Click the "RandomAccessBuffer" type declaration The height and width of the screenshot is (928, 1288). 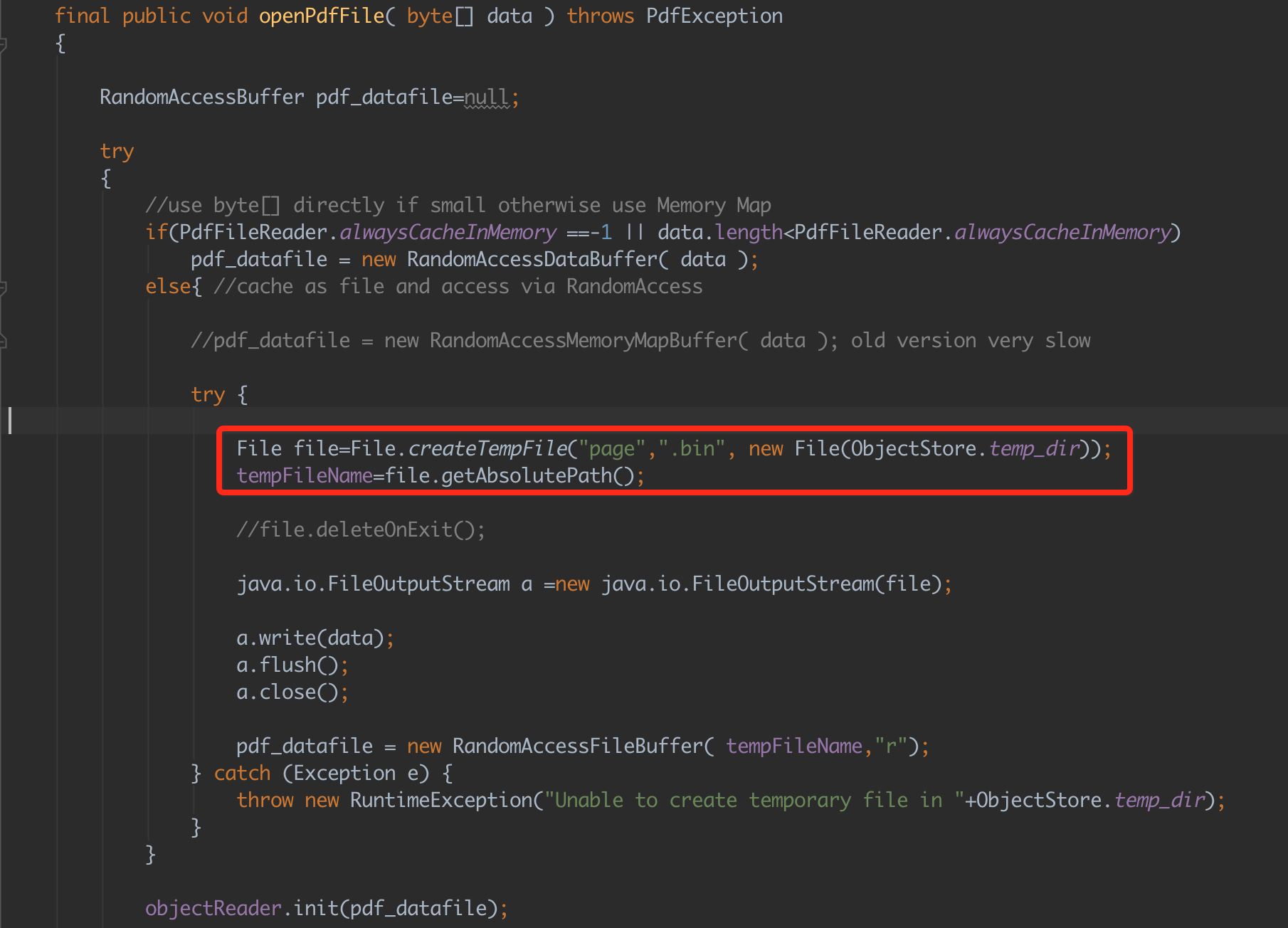202,97
